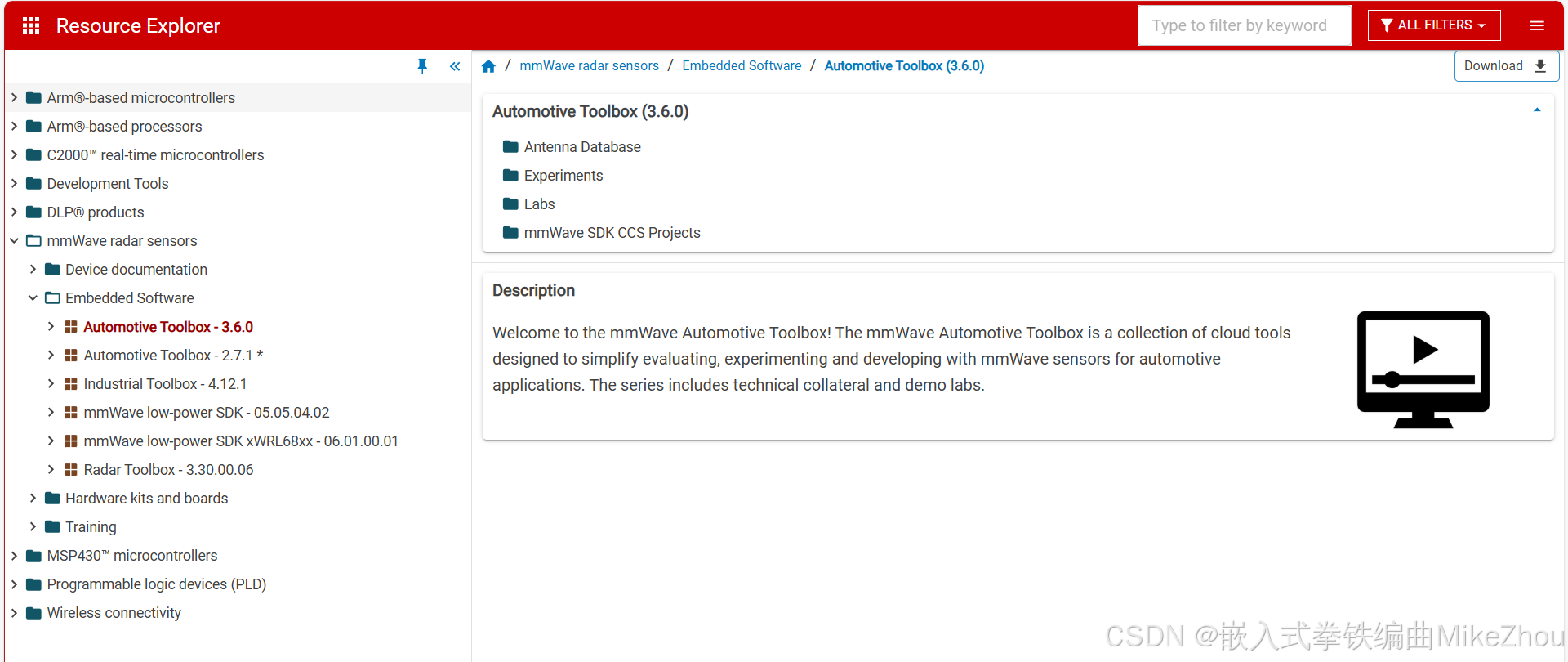The image size is (1568, 662).
Task: Pin the navigation tree with the pin icon
Action: click(x=422, y=66)
